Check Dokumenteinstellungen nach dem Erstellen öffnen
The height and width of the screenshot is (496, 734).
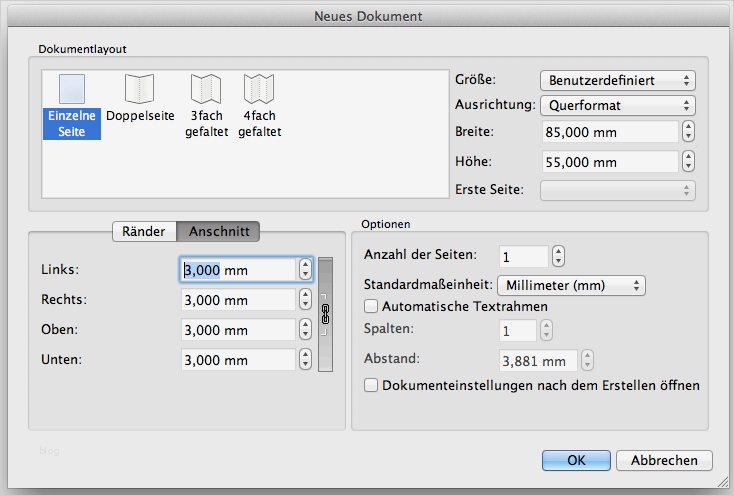coord(371,386)
